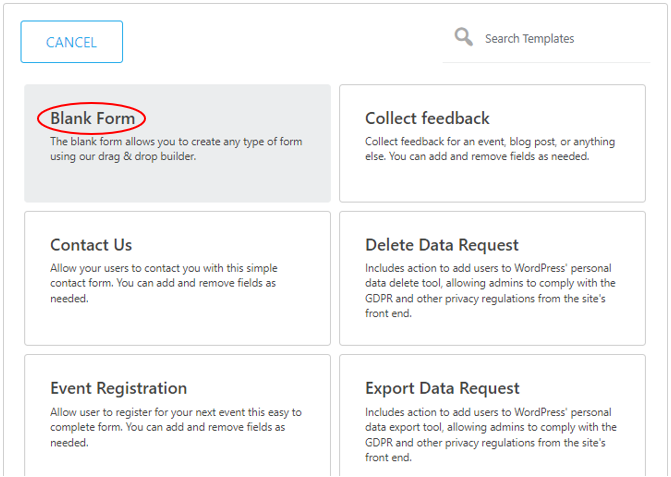Click empty area of Collect feedback card
The height and width of the screenshot is (477, 671).
(x=492, y=183)
